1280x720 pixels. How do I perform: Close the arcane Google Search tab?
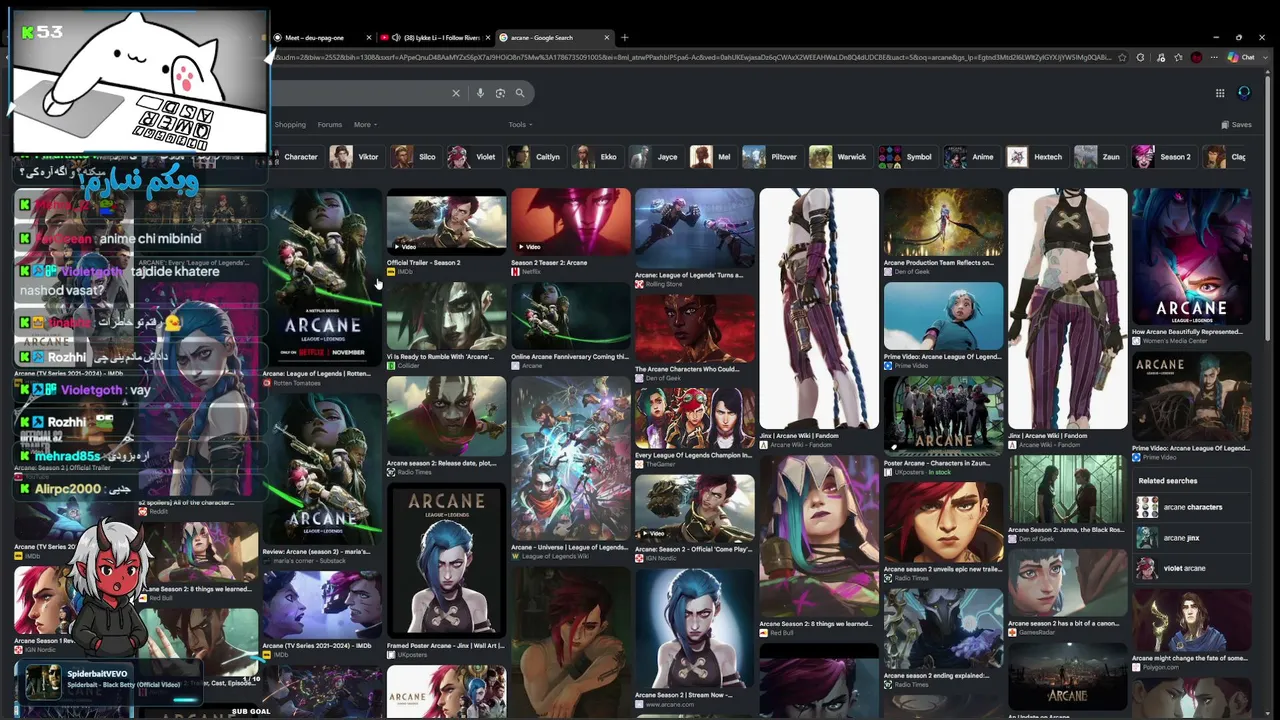click(607, 38)
